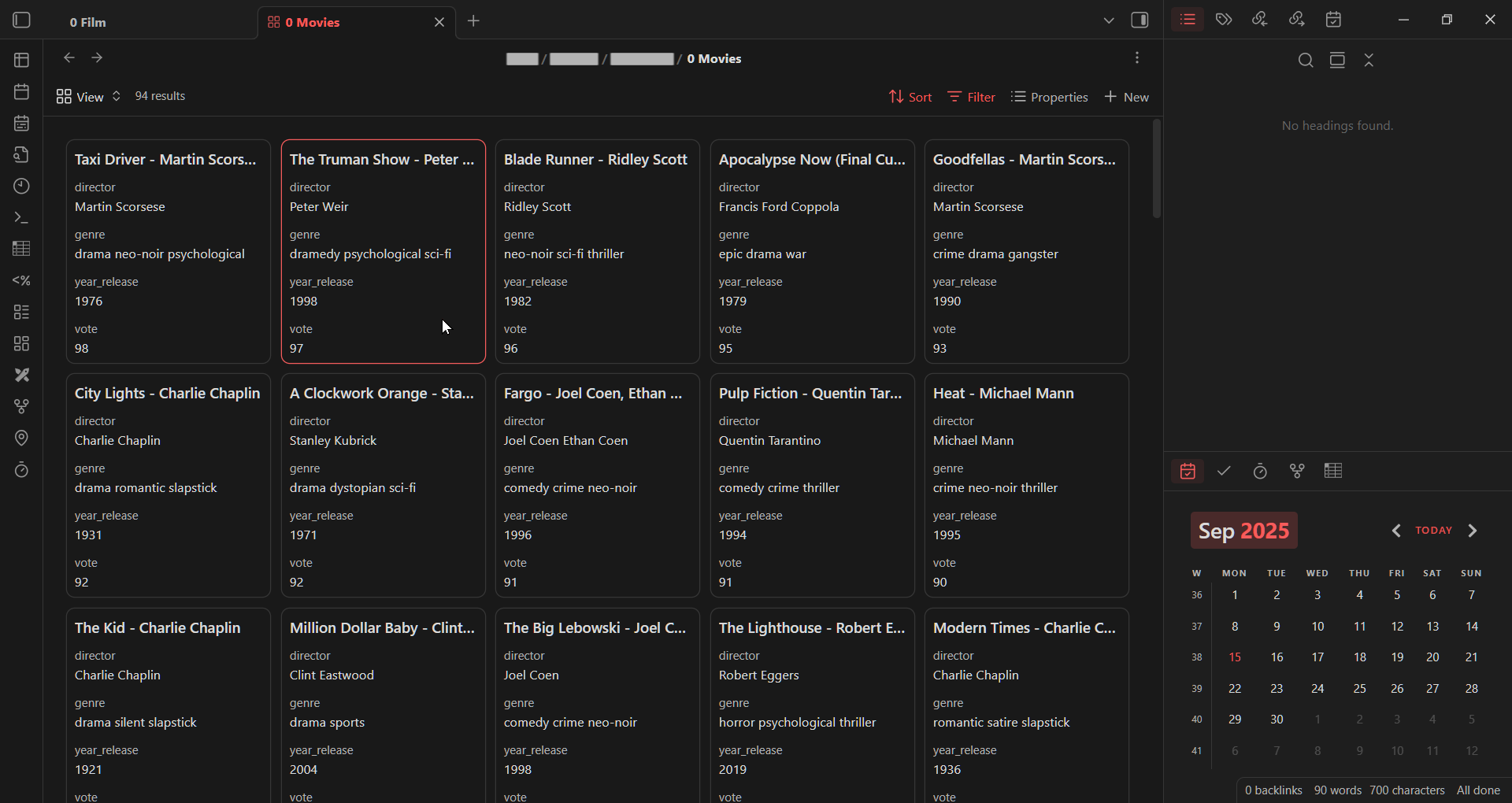Image resolution: width=1512 pixels, height=803 pixels.
Task: Open command palette from the left ribbon
Action: [x=21, y=217]
